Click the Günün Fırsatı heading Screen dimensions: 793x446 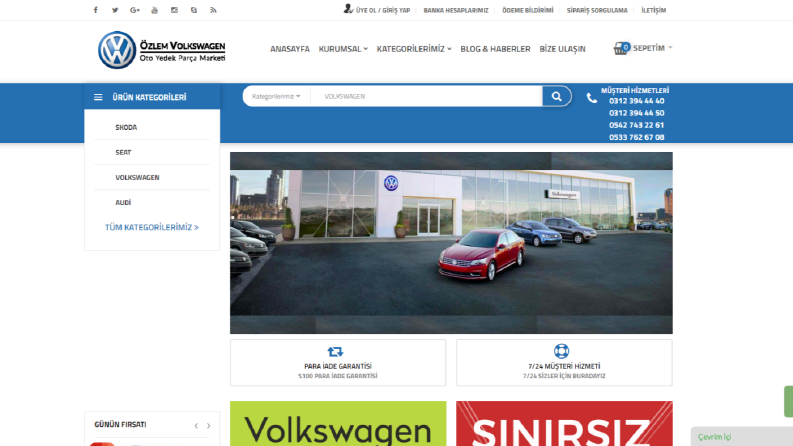coord(120,425)
